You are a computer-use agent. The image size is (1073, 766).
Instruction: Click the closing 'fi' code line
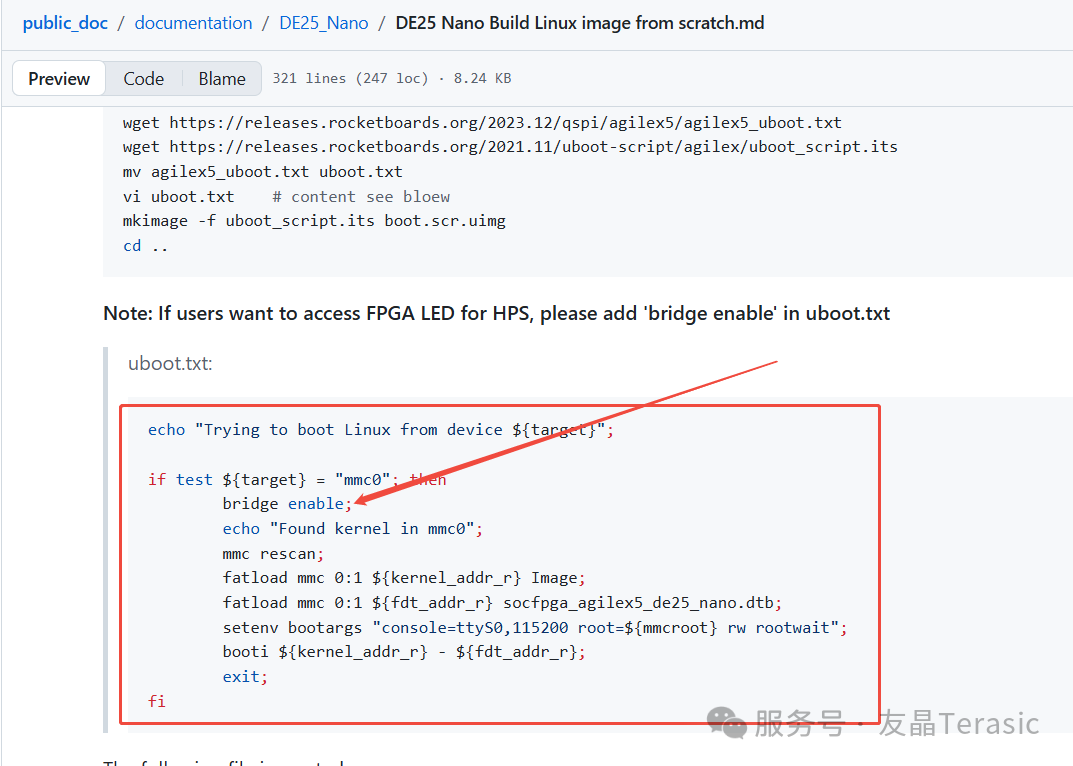point(157,702)
